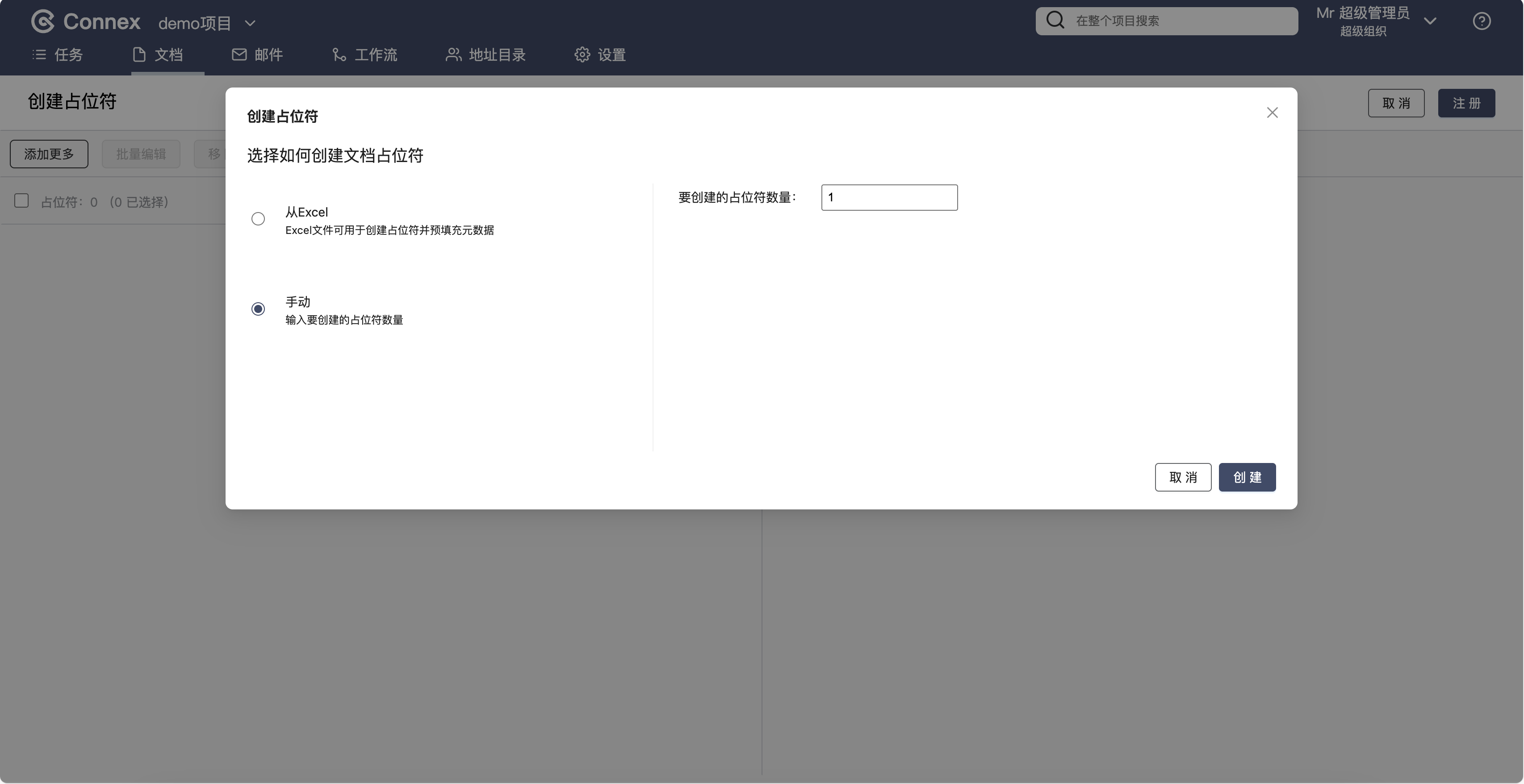Open the 文档 tab
Viewport: 1524px width, 784px height.
coord(167,55)
